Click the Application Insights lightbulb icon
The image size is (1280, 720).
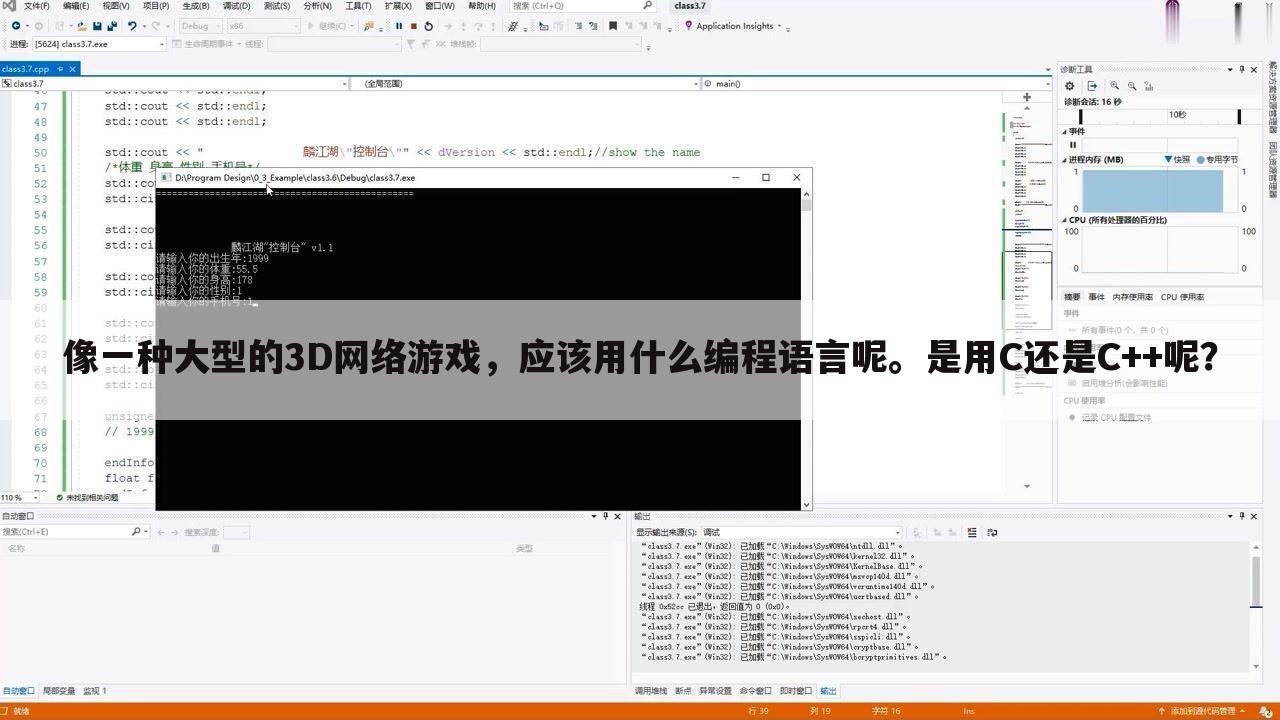689,26
